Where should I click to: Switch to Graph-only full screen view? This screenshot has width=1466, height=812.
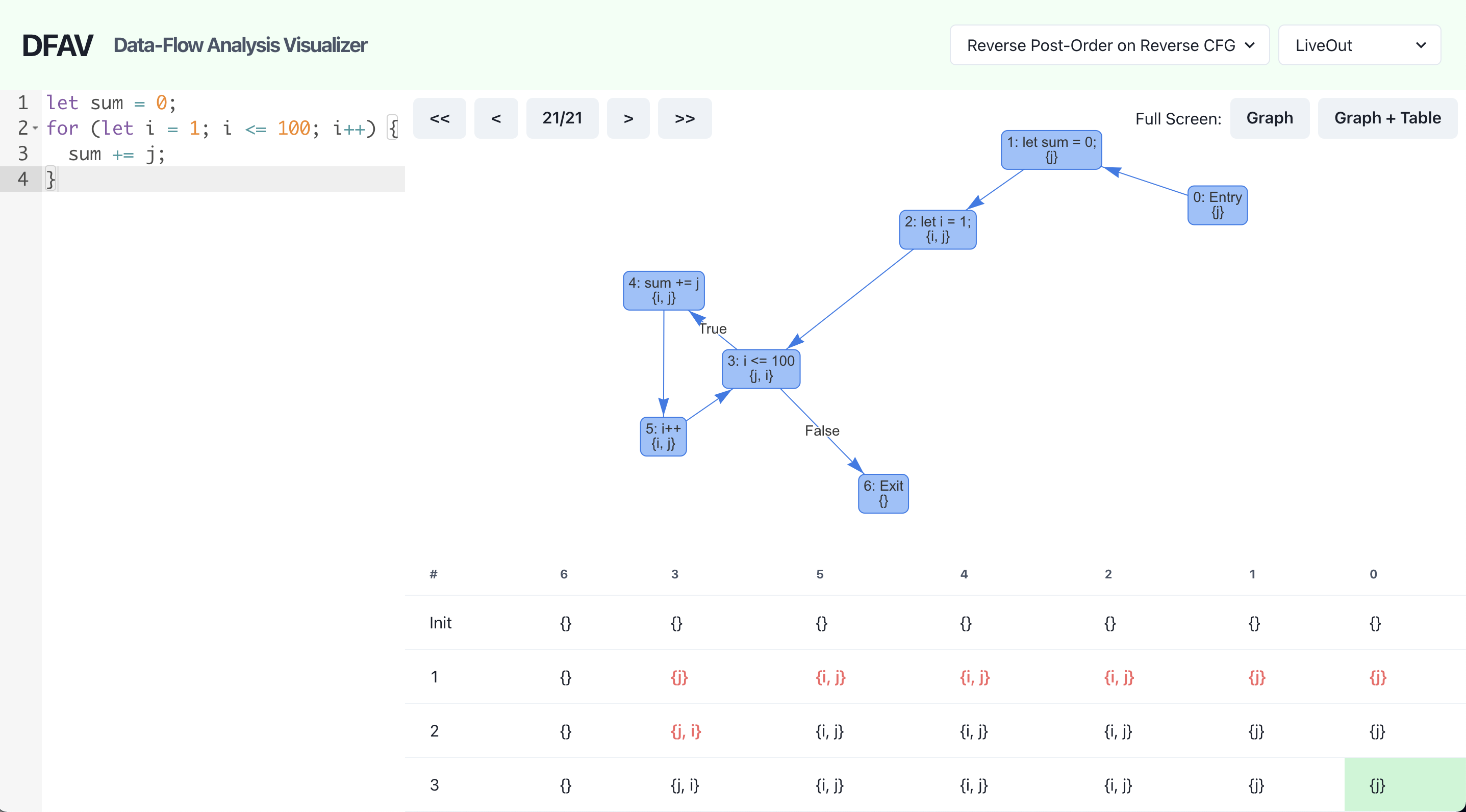1269,117
